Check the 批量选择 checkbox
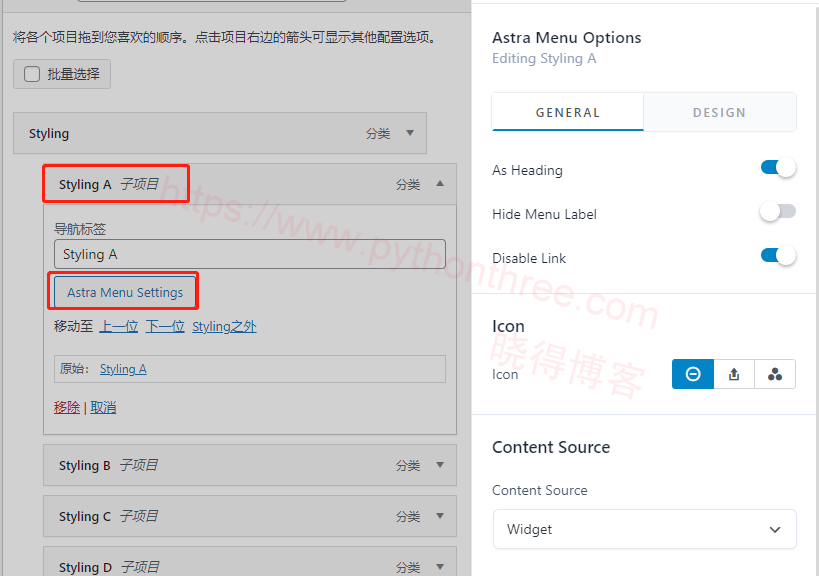The width and height of the screenshot is (819, 576). (x=32, y=74)
